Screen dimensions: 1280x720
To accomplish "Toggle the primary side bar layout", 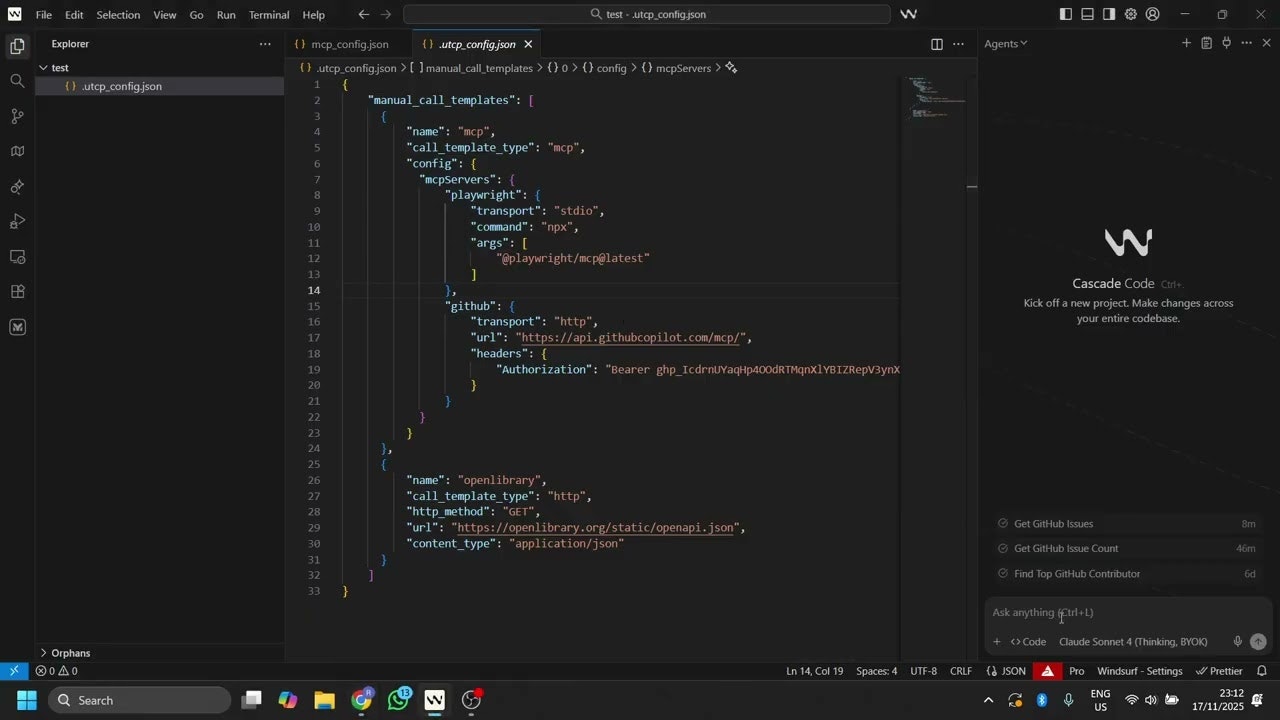I will click(1066, 14).
